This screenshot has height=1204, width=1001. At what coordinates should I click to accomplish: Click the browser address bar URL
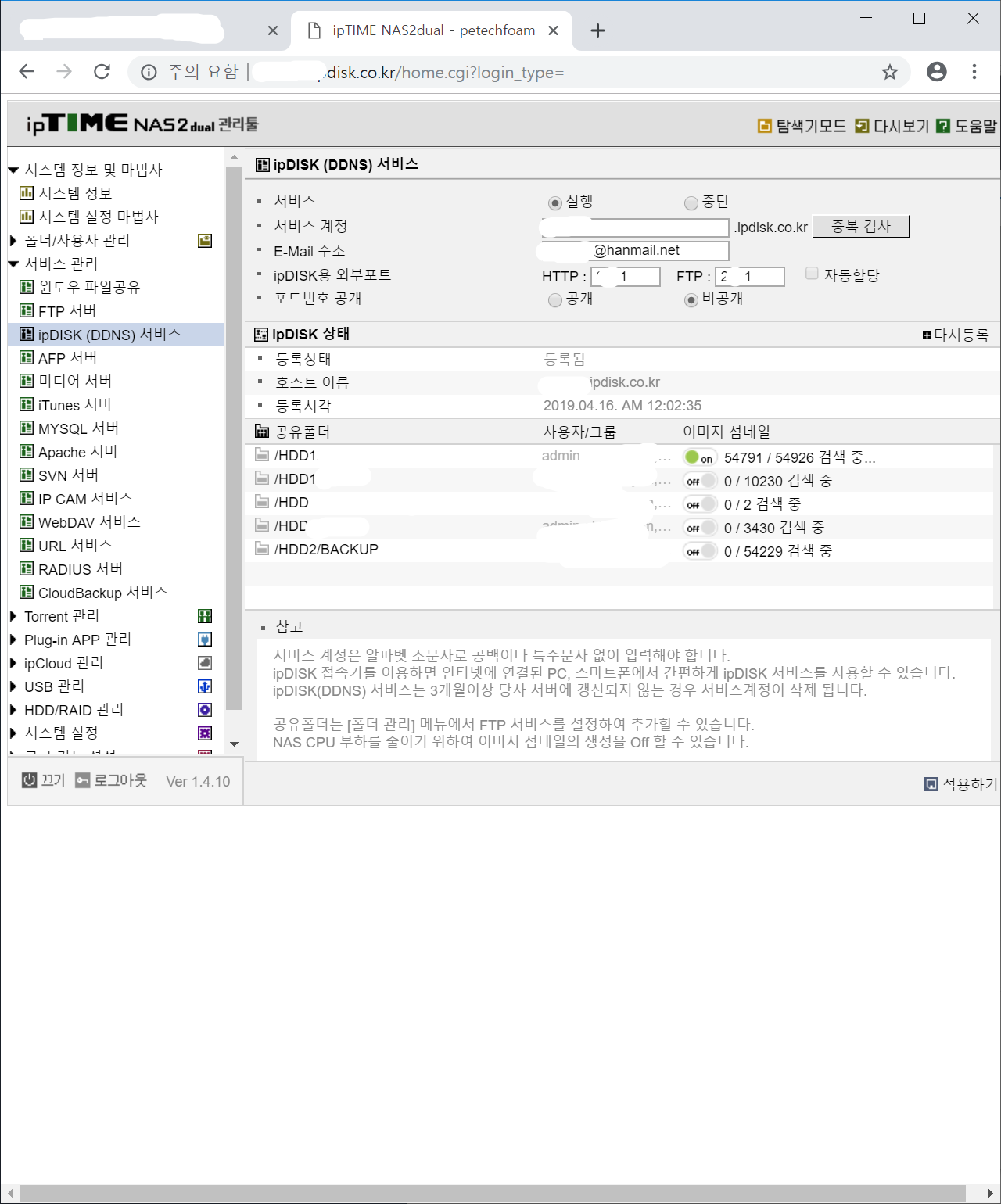445,73
